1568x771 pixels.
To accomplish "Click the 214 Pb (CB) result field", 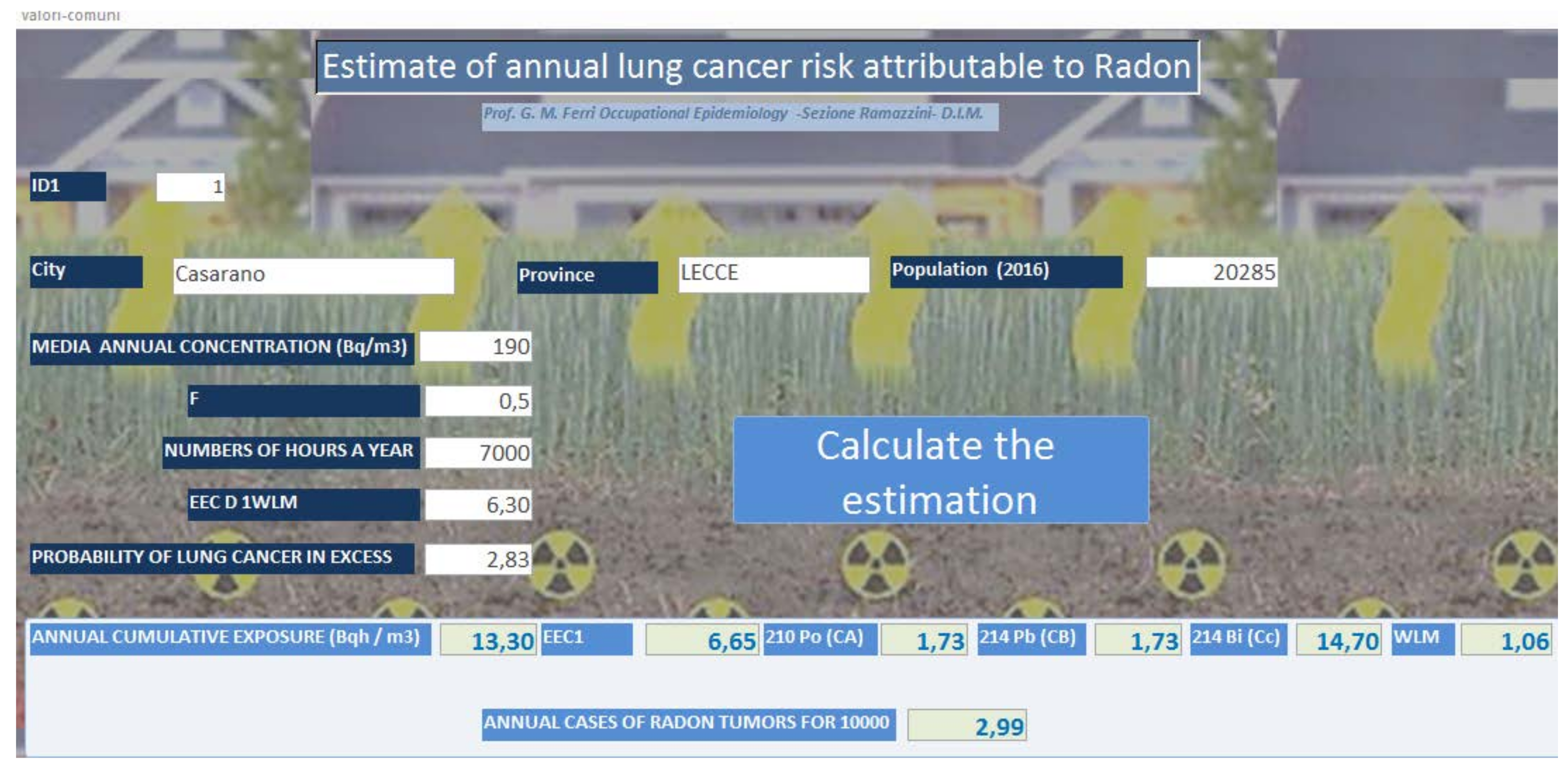I will point(1138,640).
